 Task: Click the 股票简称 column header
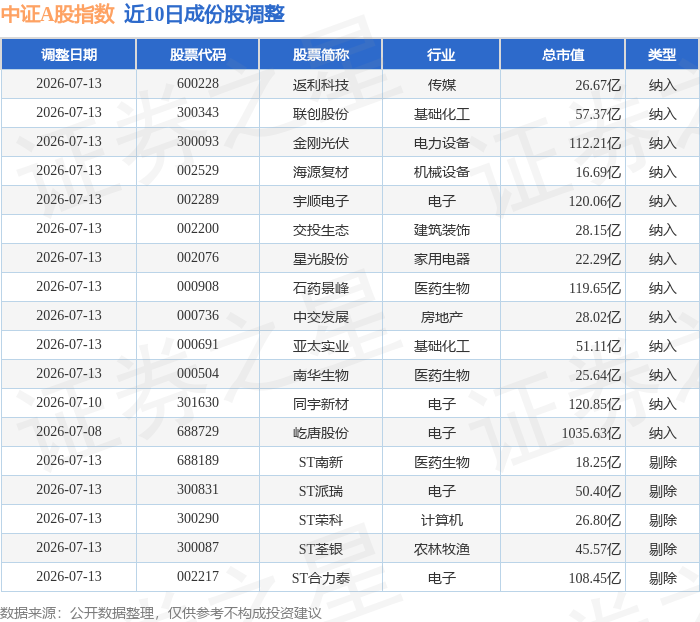tap(321, 54)
